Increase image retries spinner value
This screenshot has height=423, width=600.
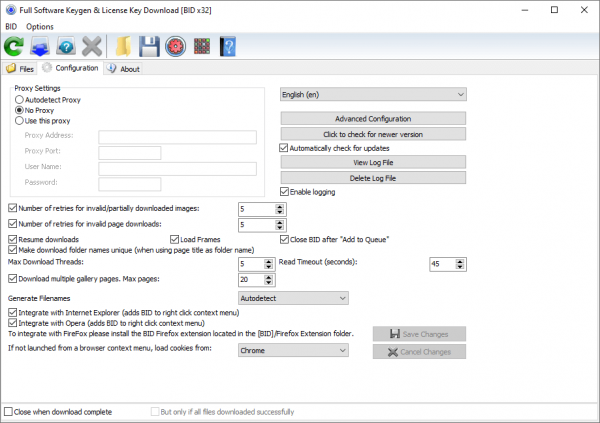[x=280, y=206]
